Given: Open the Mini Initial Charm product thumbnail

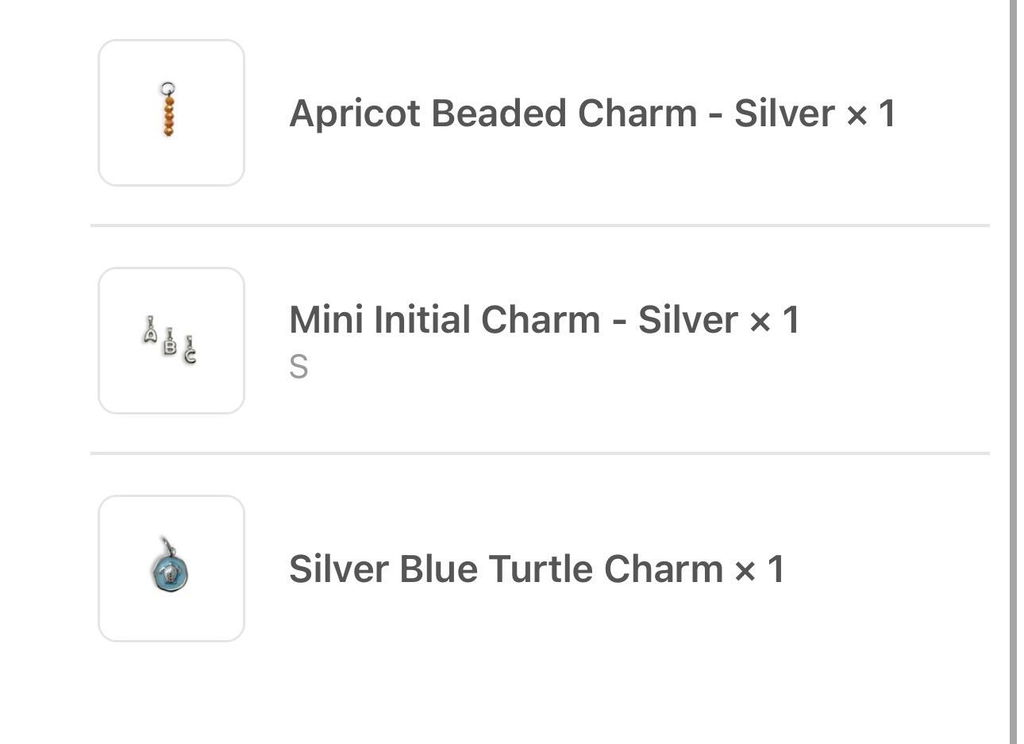Looking at the screenshot, I should pyautogui.click(x=171, y=340).
